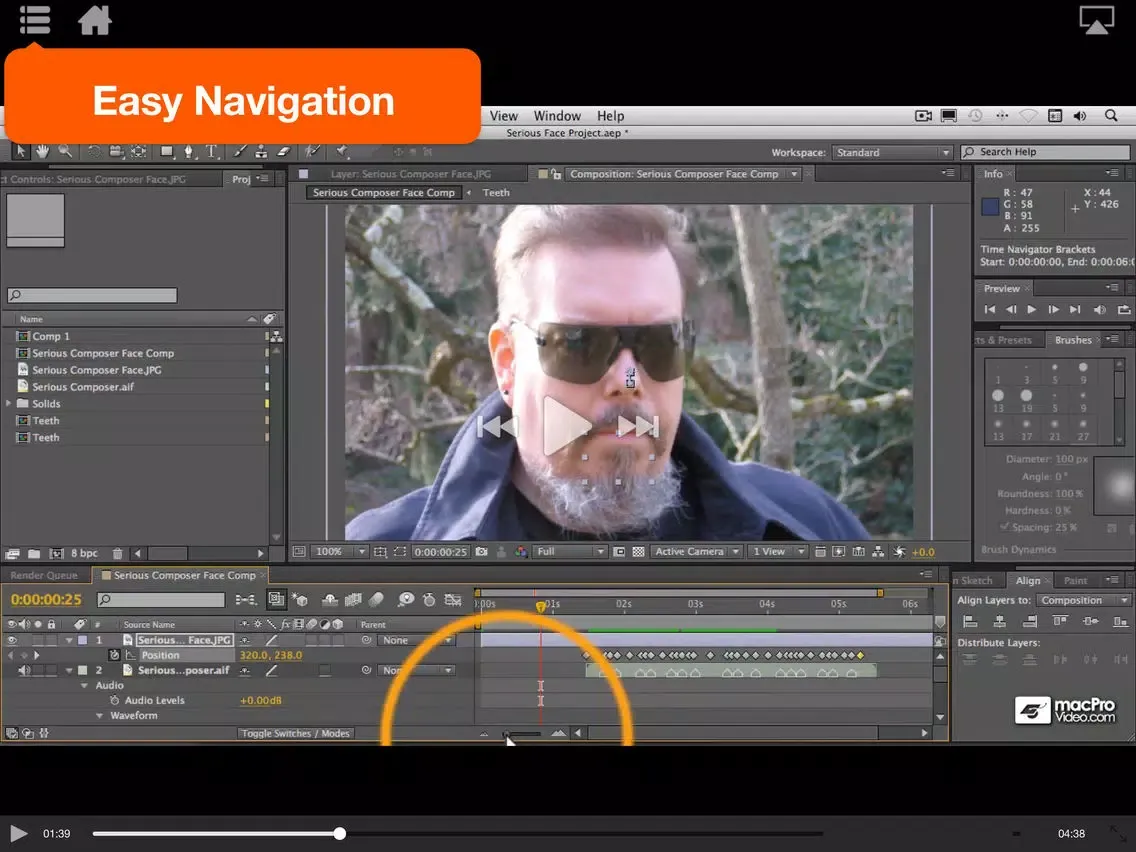Viewport: 1136px width, 852px height.
Task: Play the lesson video with bottom-left play button
Action: 19,834
